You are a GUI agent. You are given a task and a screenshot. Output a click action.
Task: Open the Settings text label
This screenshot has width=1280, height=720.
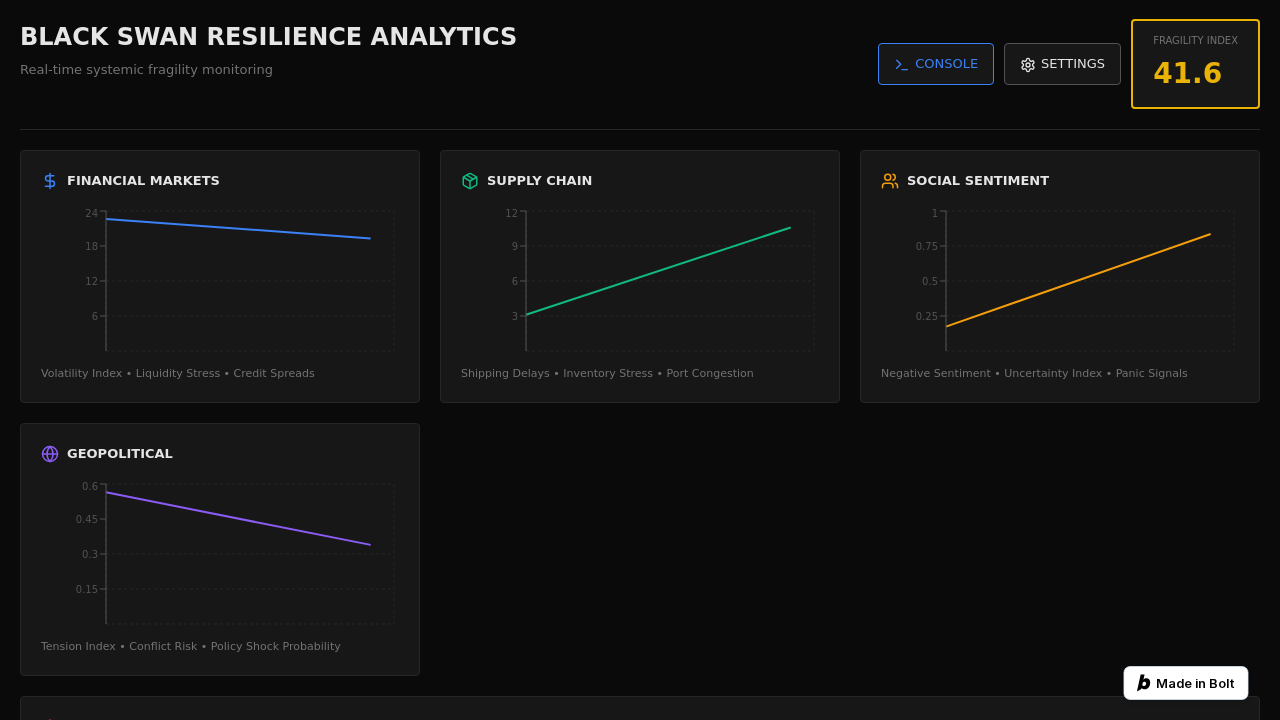tap(1072, 64)
